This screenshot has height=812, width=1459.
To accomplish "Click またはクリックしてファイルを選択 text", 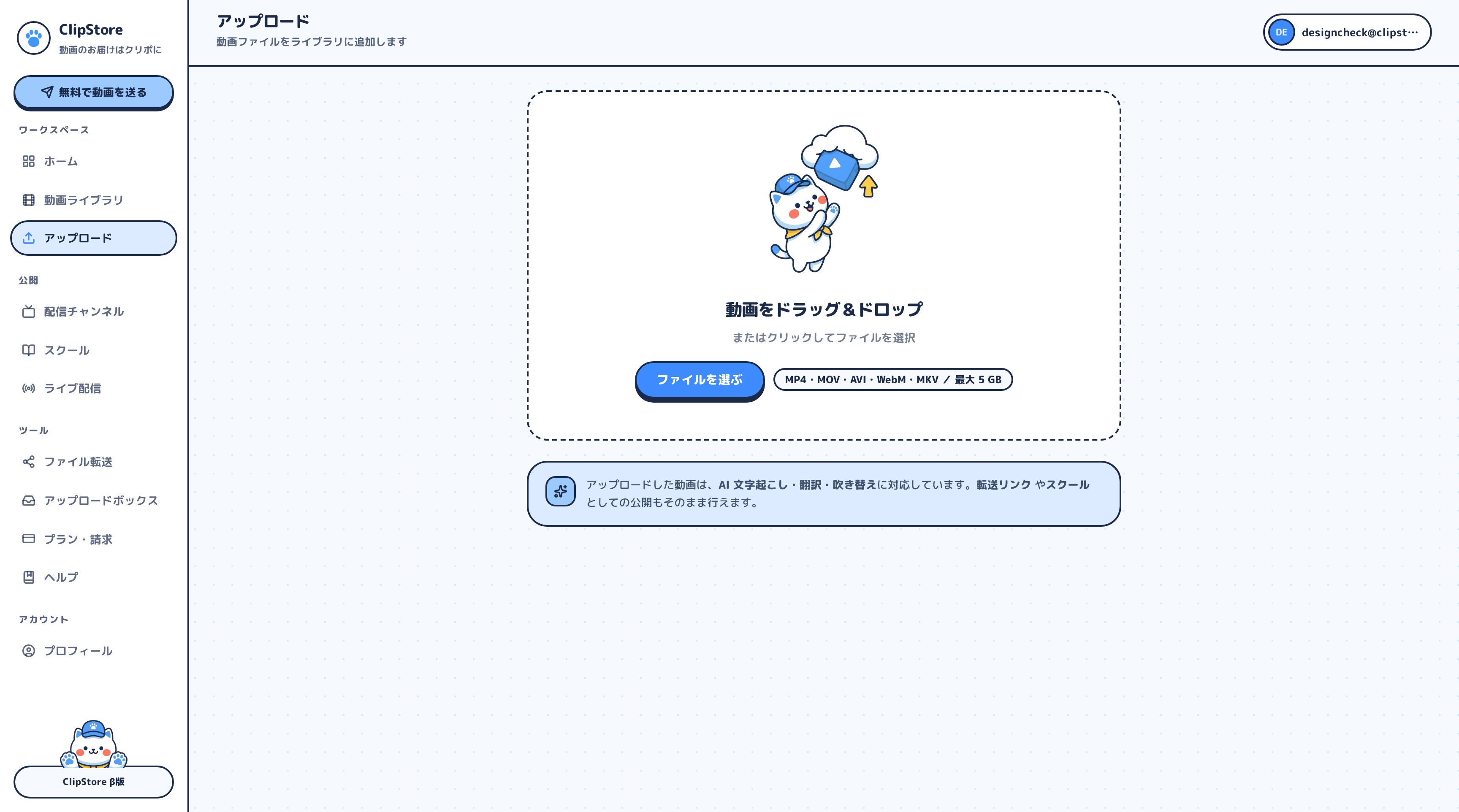I will [824, 338].
